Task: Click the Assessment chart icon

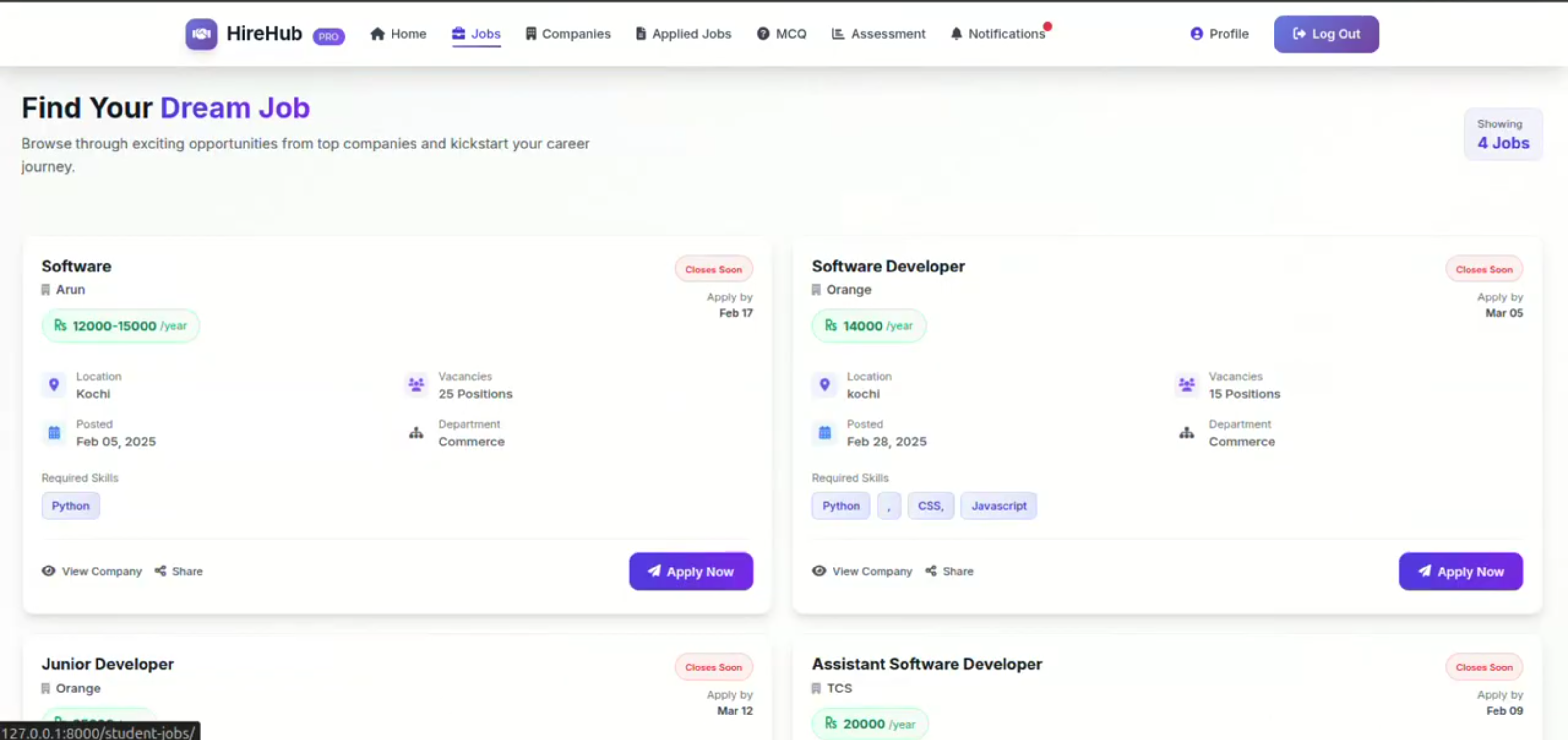Action: [x=837, y=34]
